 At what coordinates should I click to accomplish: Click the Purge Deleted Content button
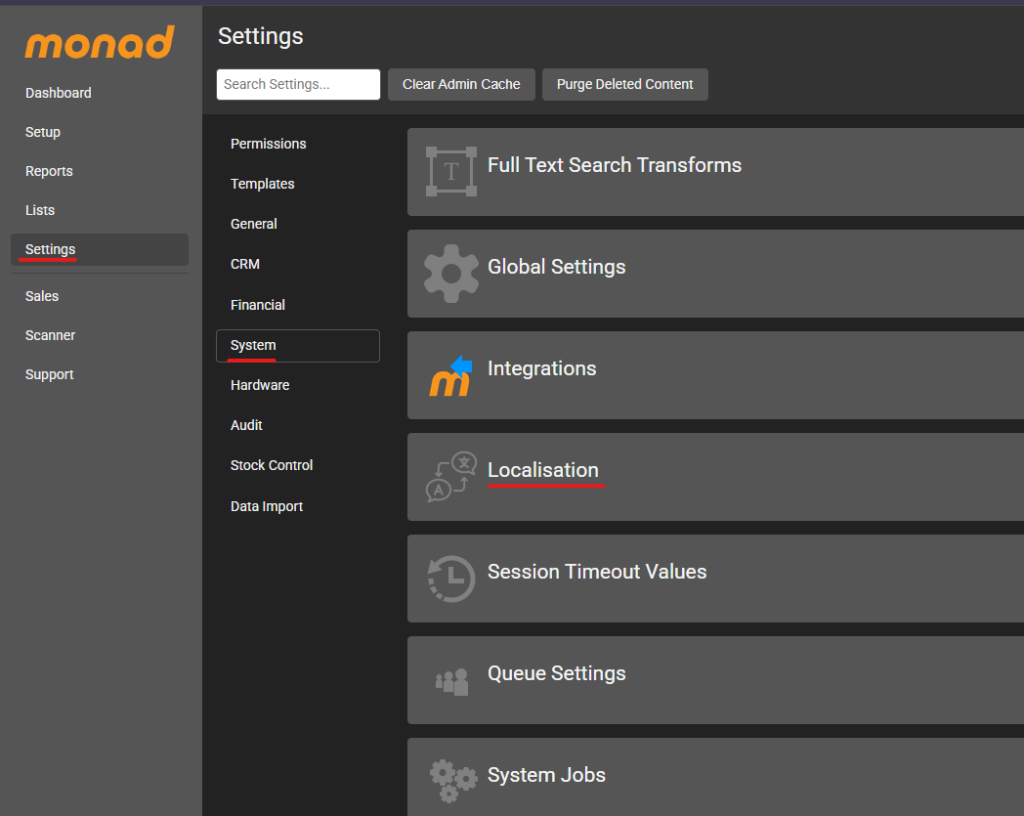[624, 84]
